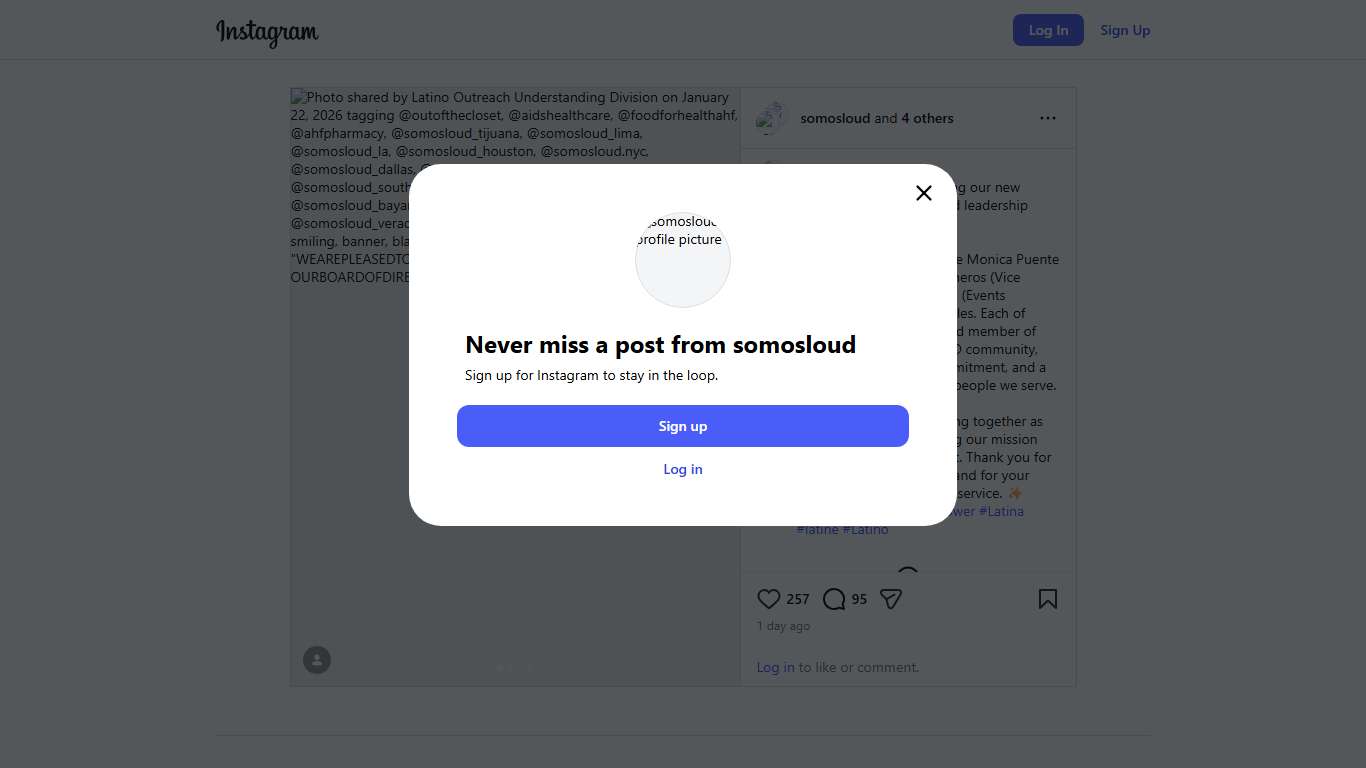The height and width of the screenshot is (768, 1366).
Task: Click the blue Sign up button
Action: (683, 426)
